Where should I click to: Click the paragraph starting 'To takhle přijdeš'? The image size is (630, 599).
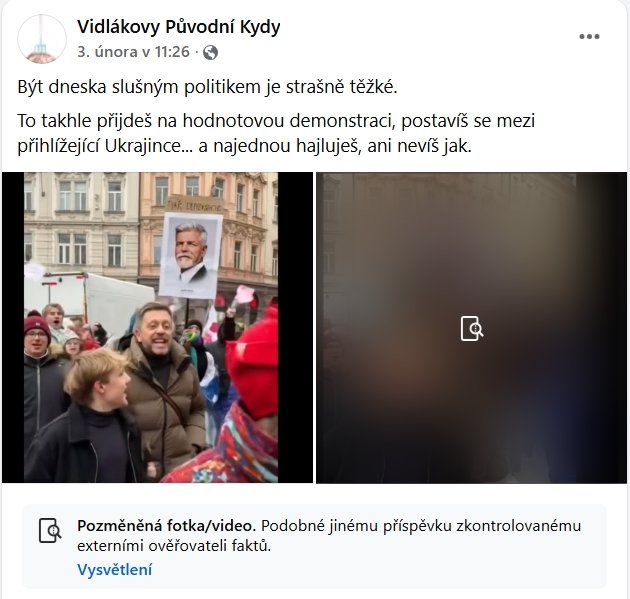[276, 133]
